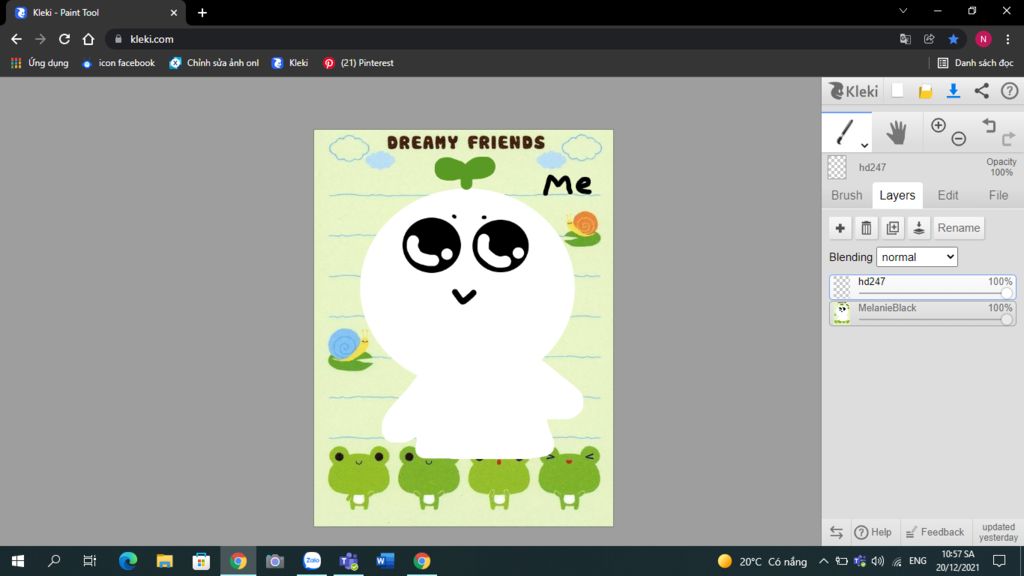This screenshot has width=1024, height=576.
Task: Open the '(21) Pinterest' bookmark
Action: pyautogui.click(x=359, y=63)
